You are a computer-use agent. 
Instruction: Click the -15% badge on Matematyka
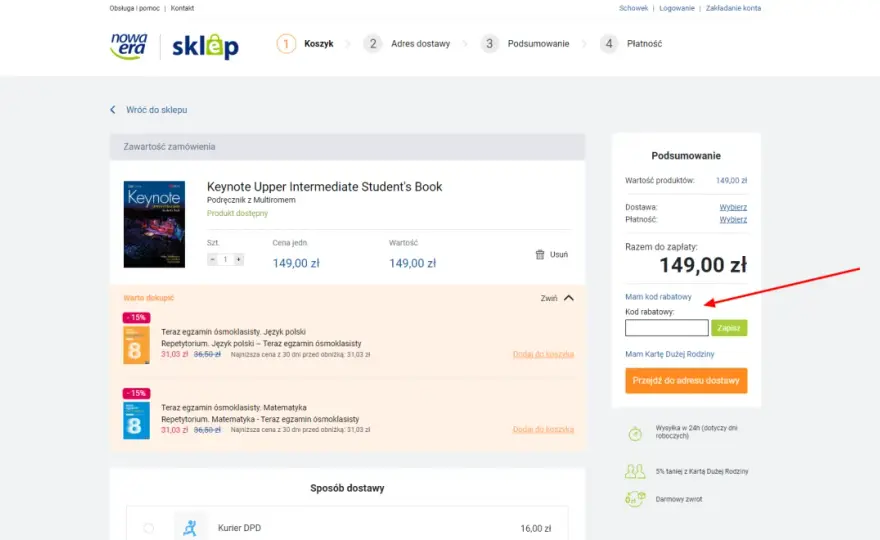click(136, 393)
